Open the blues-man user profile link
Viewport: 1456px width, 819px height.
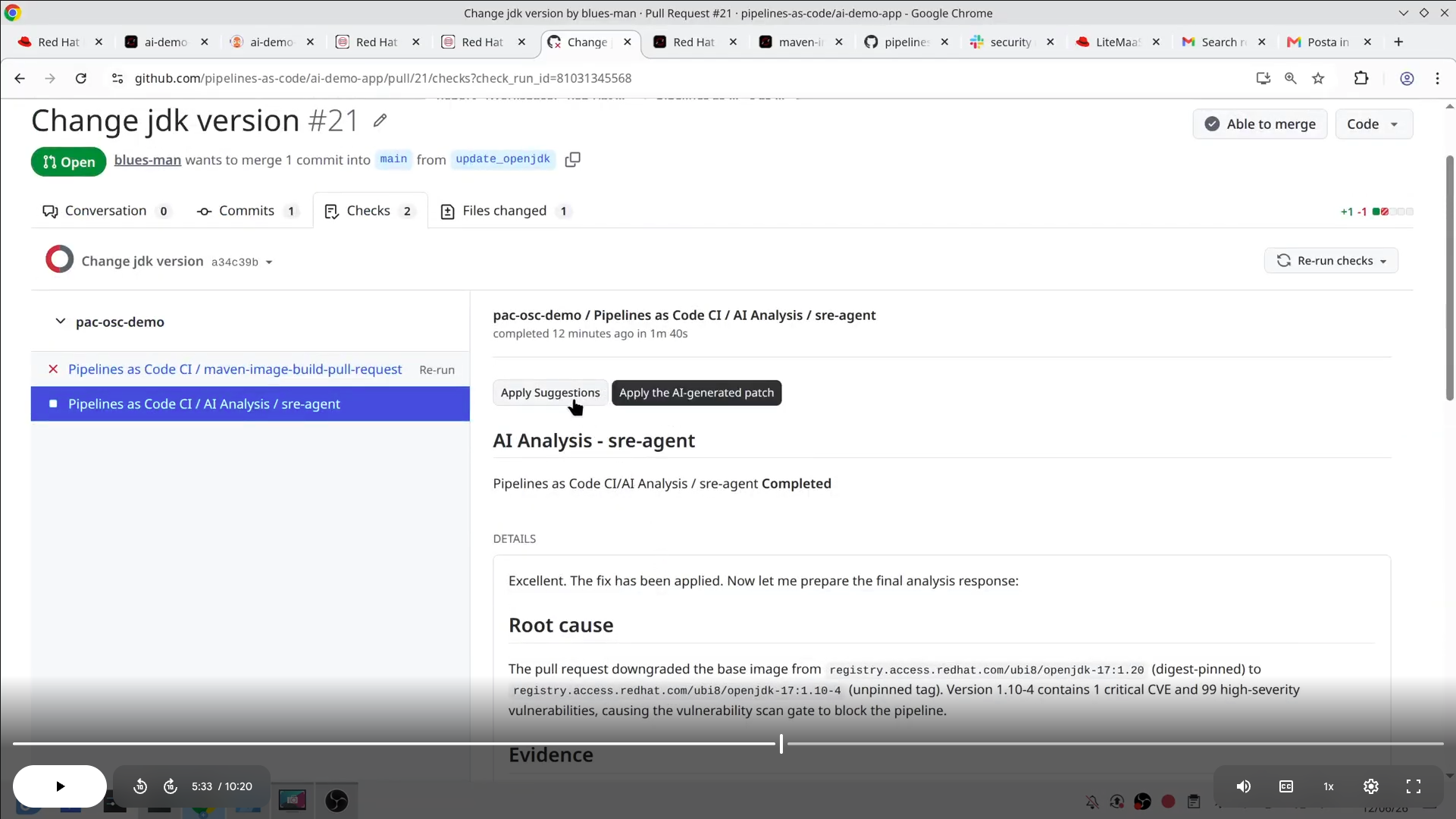pyautogui.click(x=148, y=160)
